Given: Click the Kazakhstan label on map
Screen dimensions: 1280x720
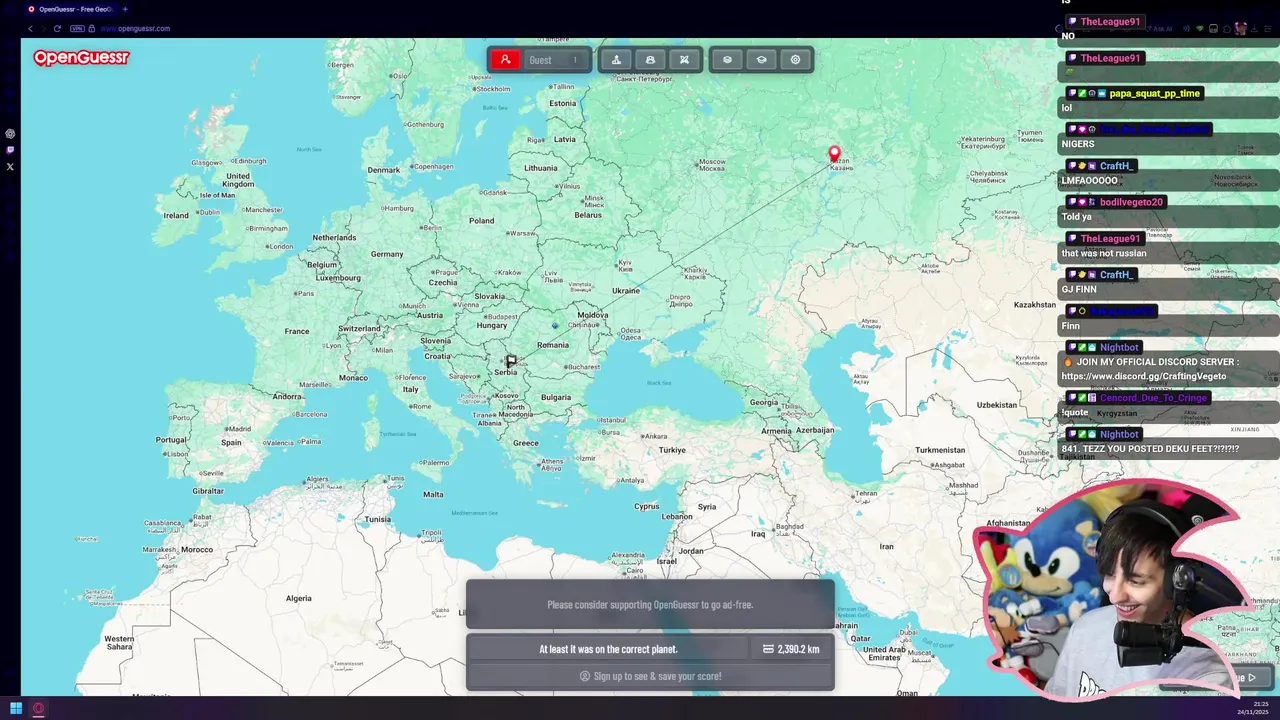Looking at the screenshot, I should (x=1035, y=305).
